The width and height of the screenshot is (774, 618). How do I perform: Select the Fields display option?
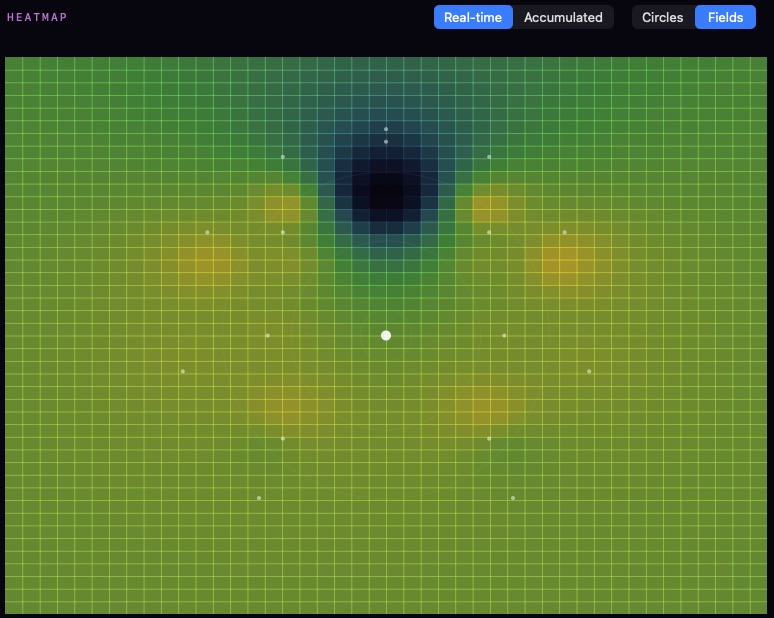pyautogui.click(x=725, y=17)
